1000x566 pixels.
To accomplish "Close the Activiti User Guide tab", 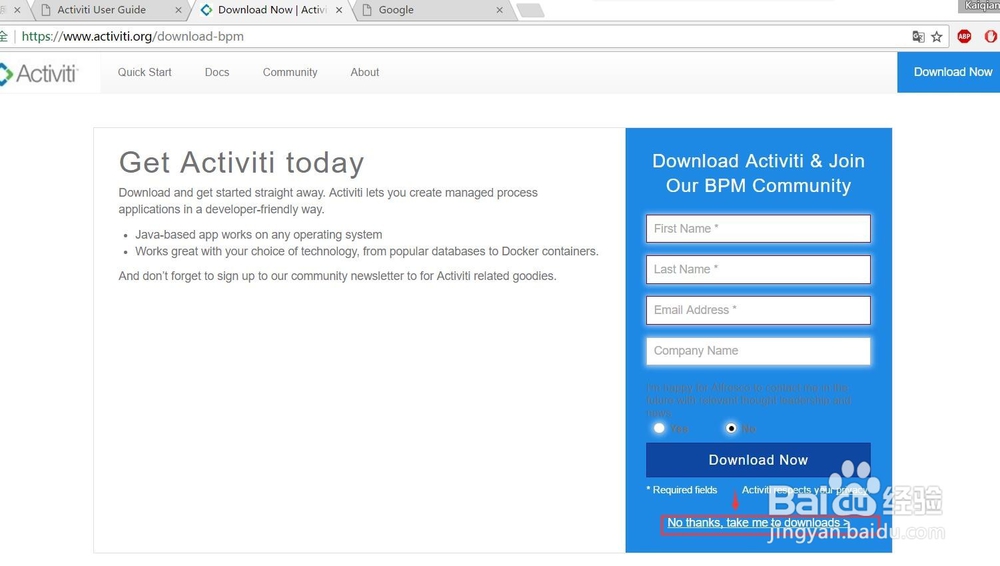I will pos(178,10).
